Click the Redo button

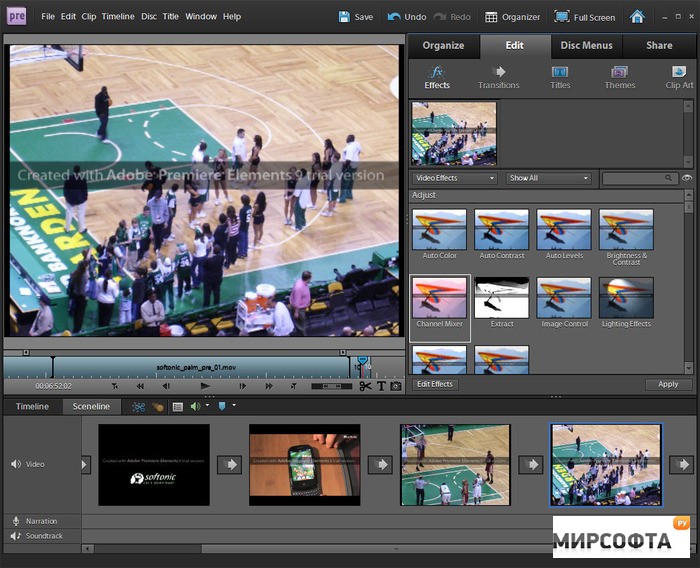click(x=452, y=17)
